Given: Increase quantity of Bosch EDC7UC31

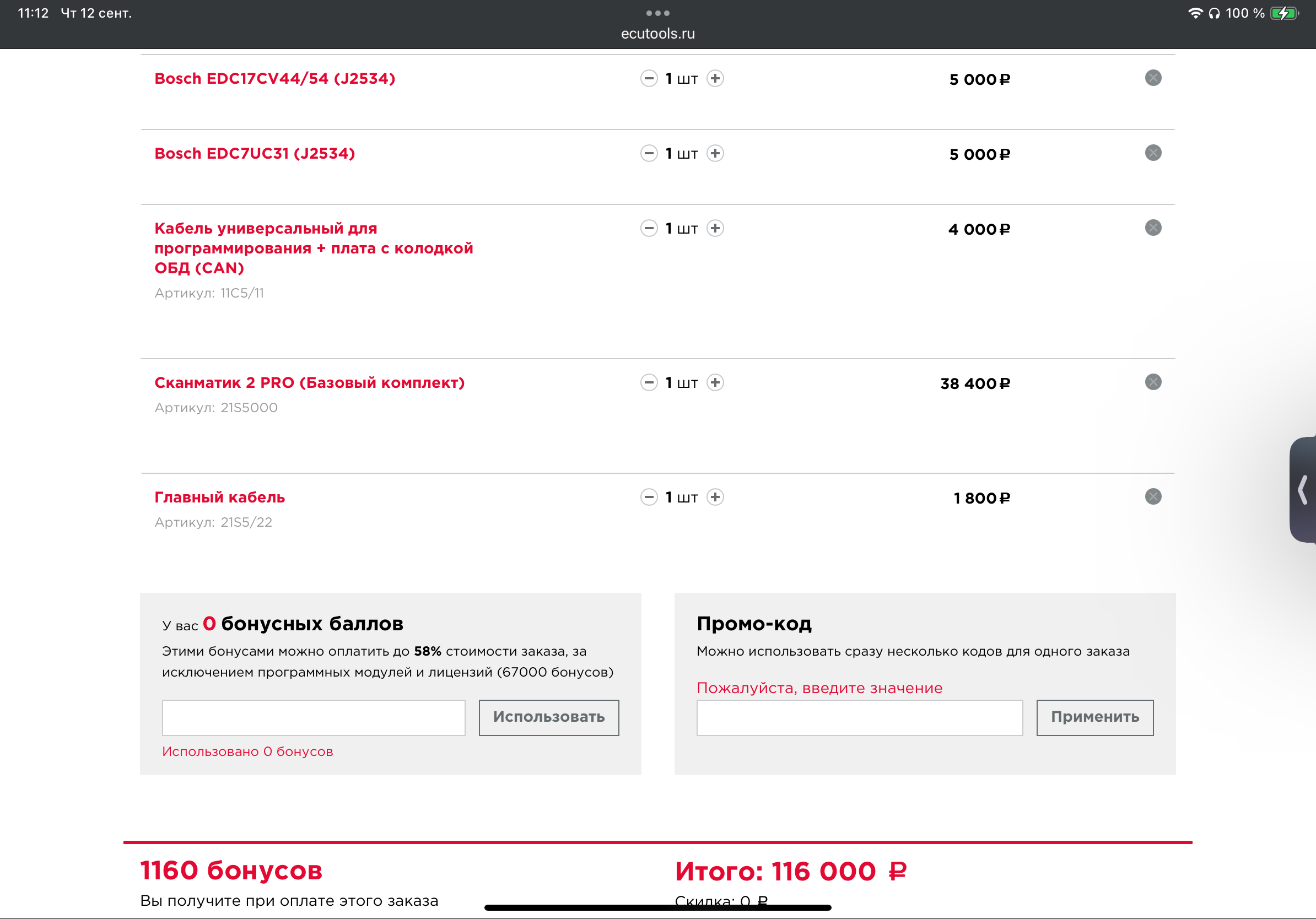Looking at the screenshot, I should click(715, 154).
